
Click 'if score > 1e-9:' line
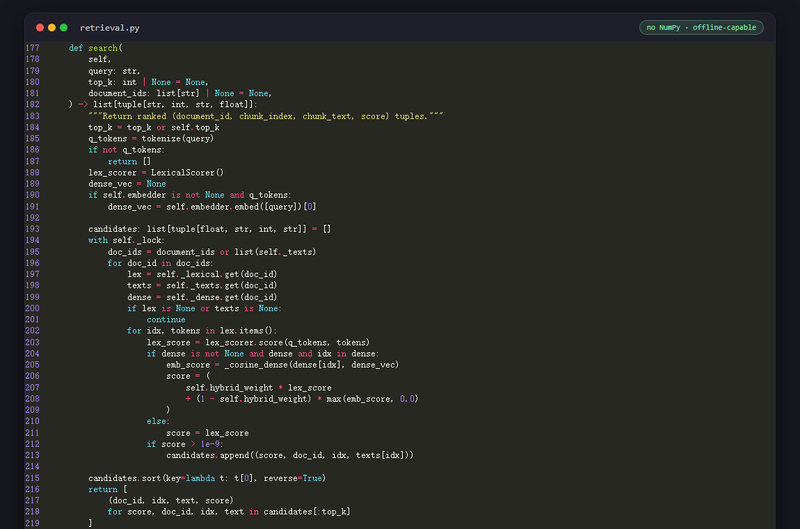coord(185,444)
